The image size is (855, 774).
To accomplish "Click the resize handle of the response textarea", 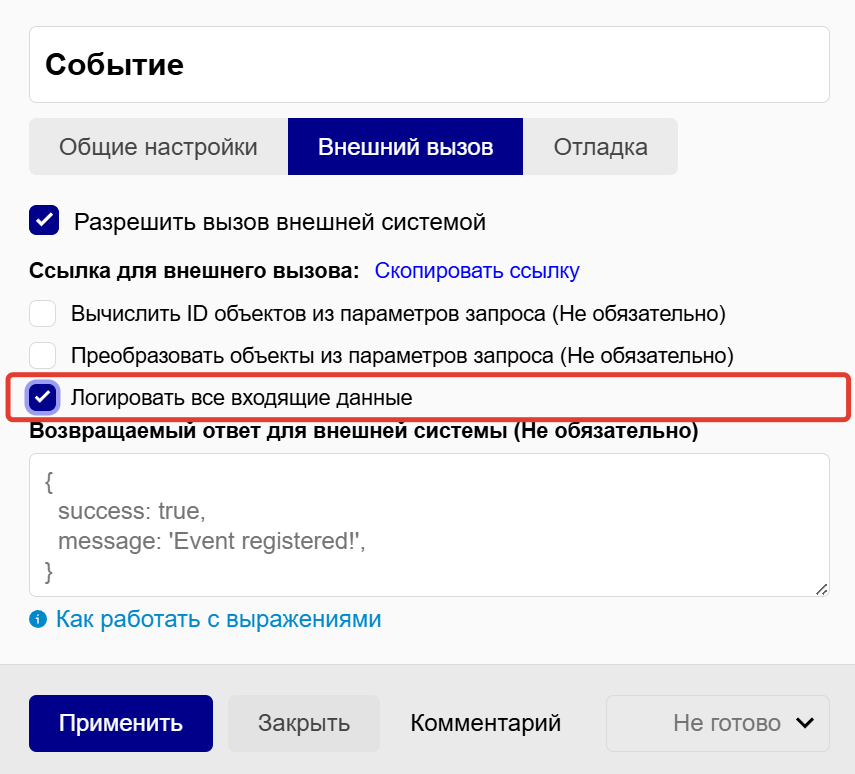I will pyautogui.click(x=821, y=589).
